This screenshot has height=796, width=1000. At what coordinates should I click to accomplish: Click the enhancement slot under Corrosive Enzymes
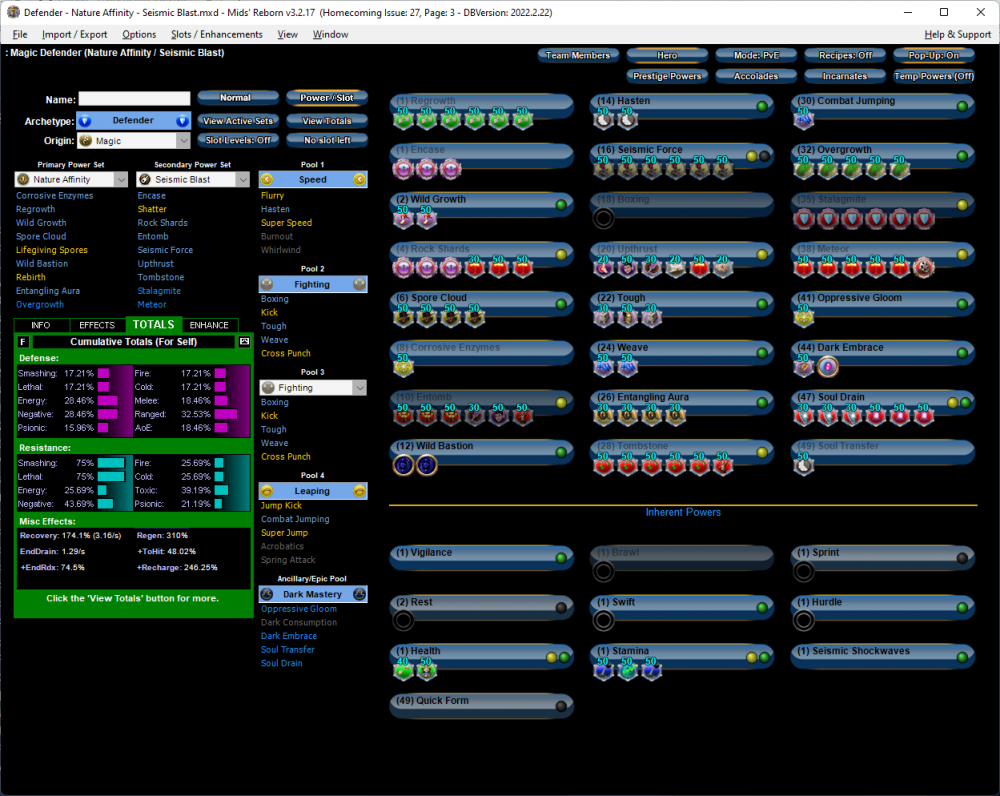click(x=404, y=367)
